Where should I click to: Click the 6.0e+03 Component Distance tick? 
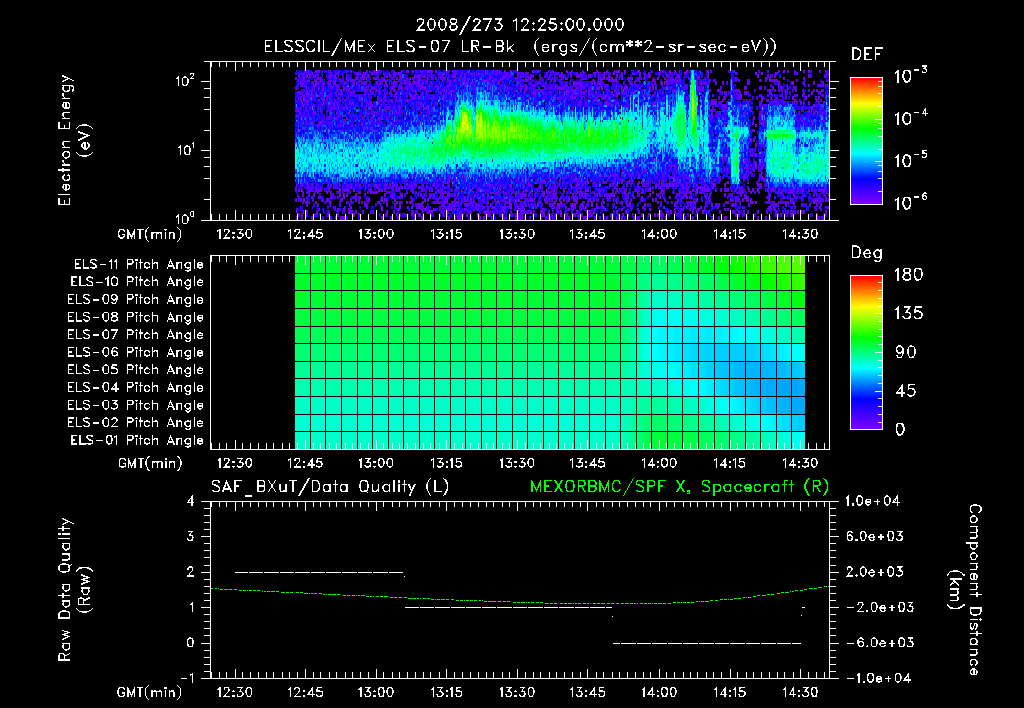tap(875, 536)
